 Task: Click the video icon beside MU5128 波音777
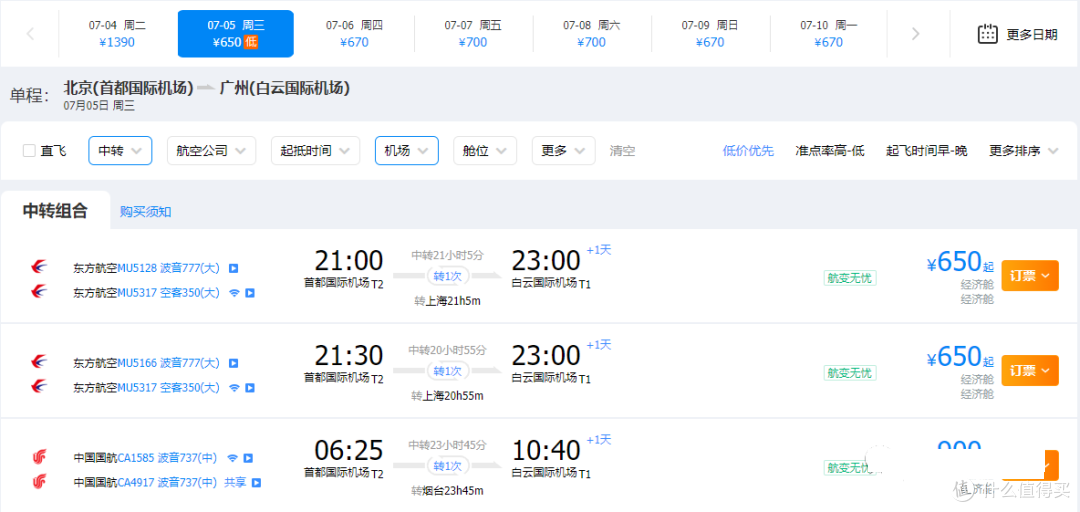[233, 267]
